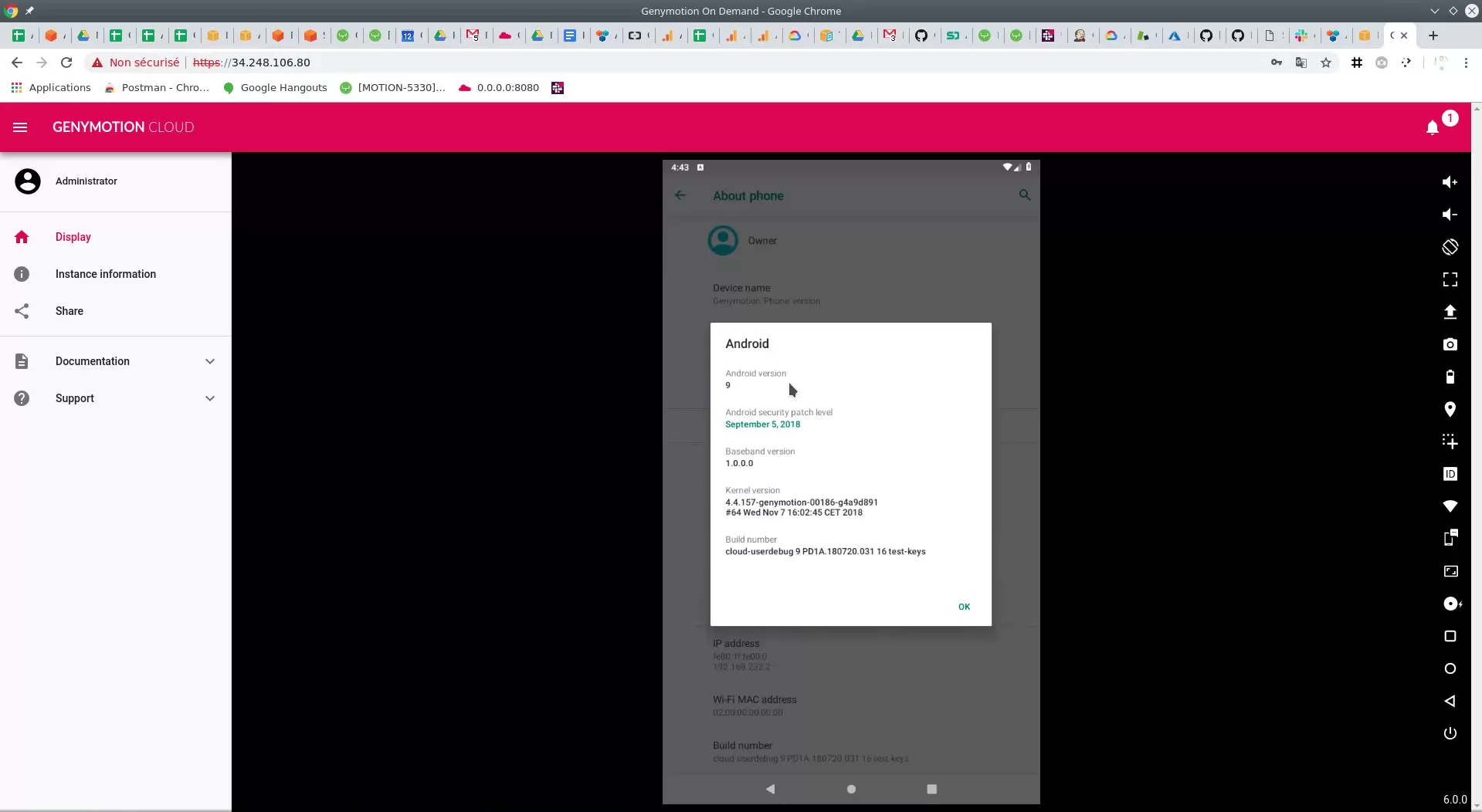Open Google Hangouts bookmark

[275, 88]
